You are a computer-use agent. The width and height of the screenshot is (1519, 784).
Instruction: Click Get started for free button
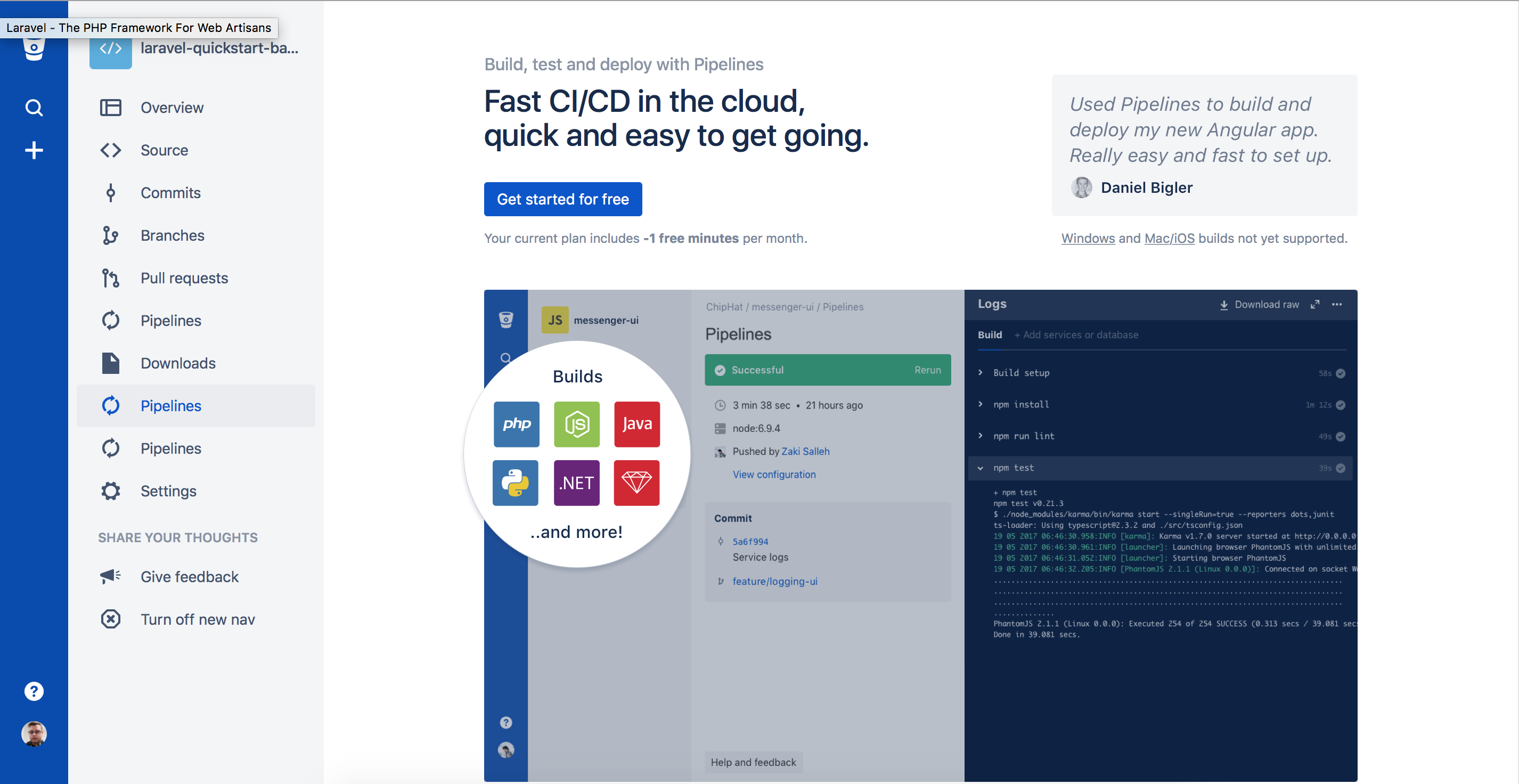562,199
